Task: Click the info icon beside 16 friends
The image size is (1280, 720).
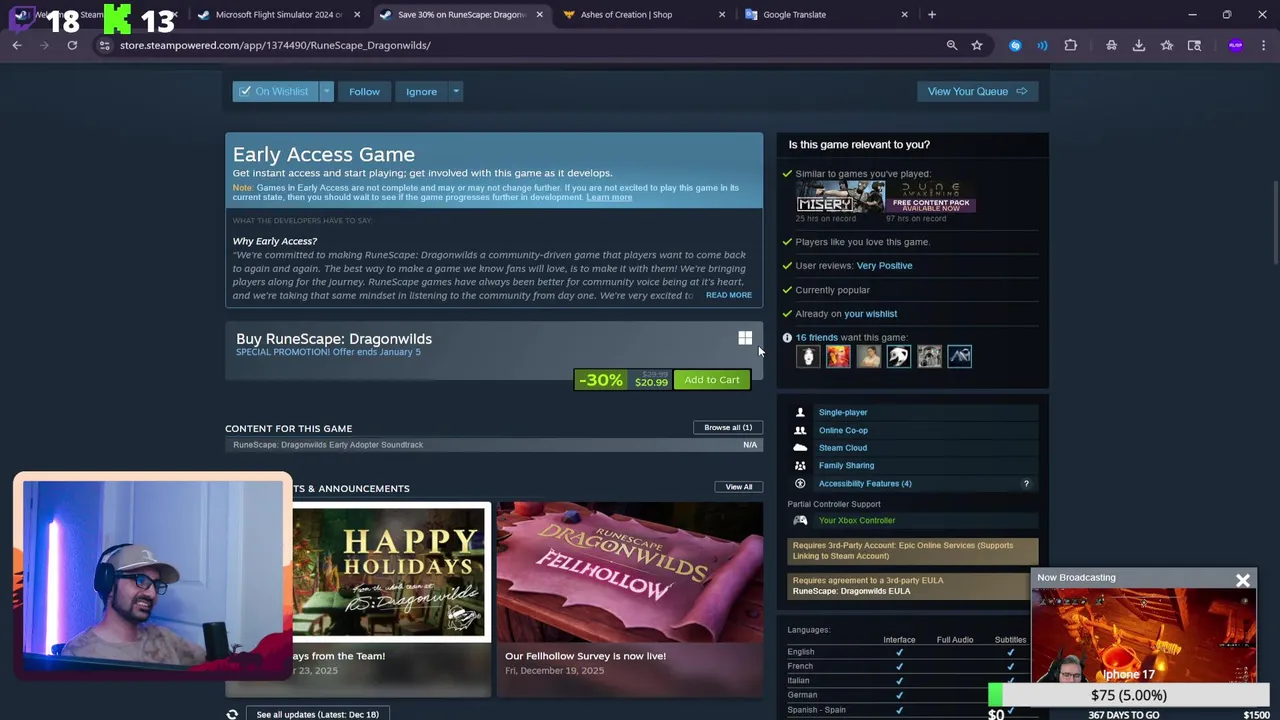Action: pos(787,338)
